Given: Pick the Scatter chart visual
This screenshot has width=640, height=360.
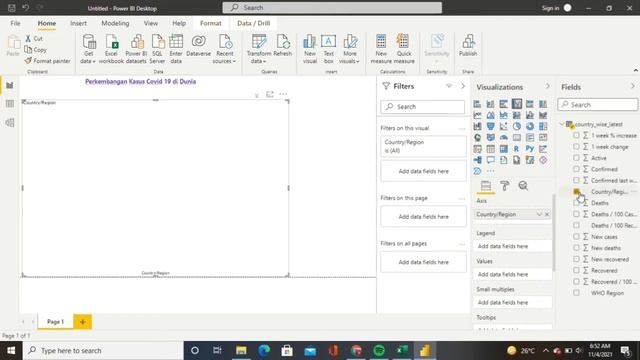Looking at the screenshot, I should click(x=503, y=127).
